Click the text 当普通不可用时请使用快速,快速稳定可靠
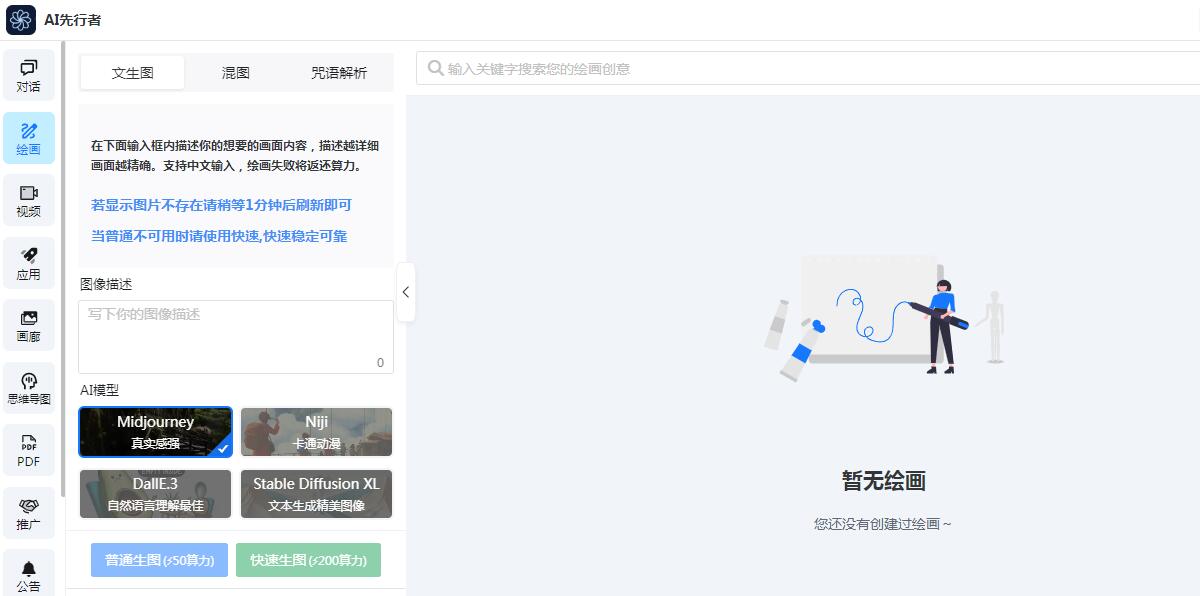 tap(219, 236)
